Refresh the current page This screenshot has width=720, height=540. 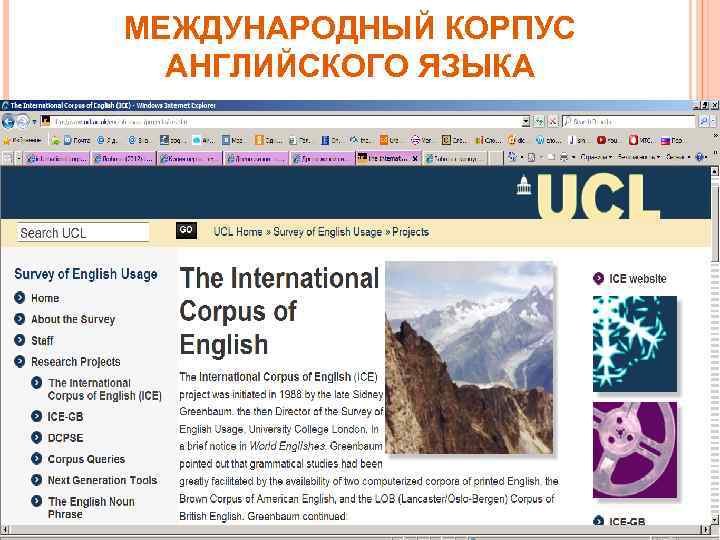coord(539,122)
